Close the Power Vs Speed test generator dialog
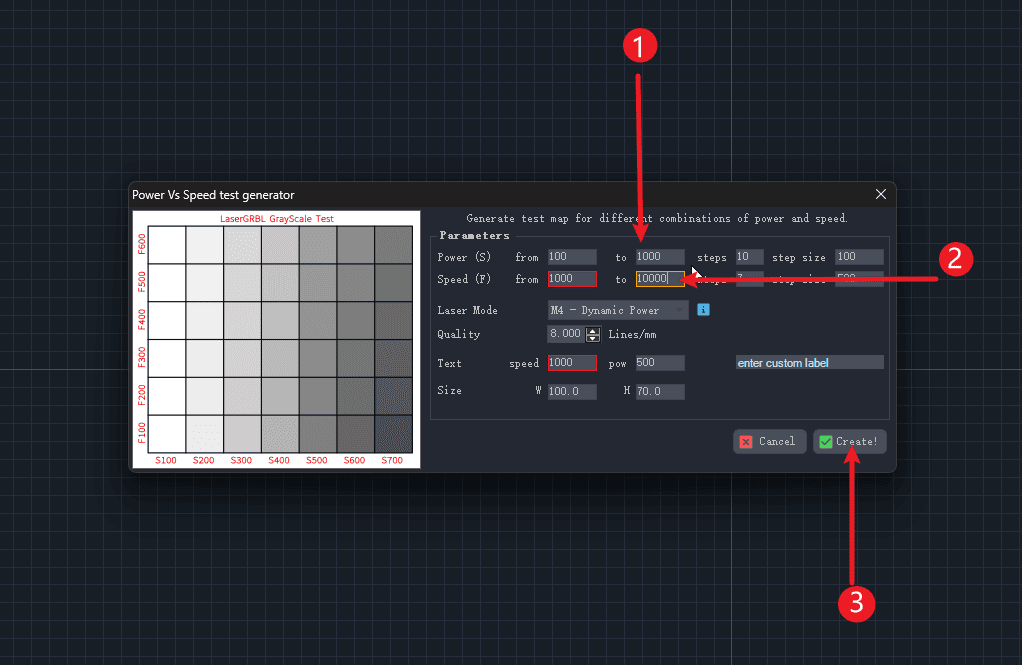 [880, 194]
